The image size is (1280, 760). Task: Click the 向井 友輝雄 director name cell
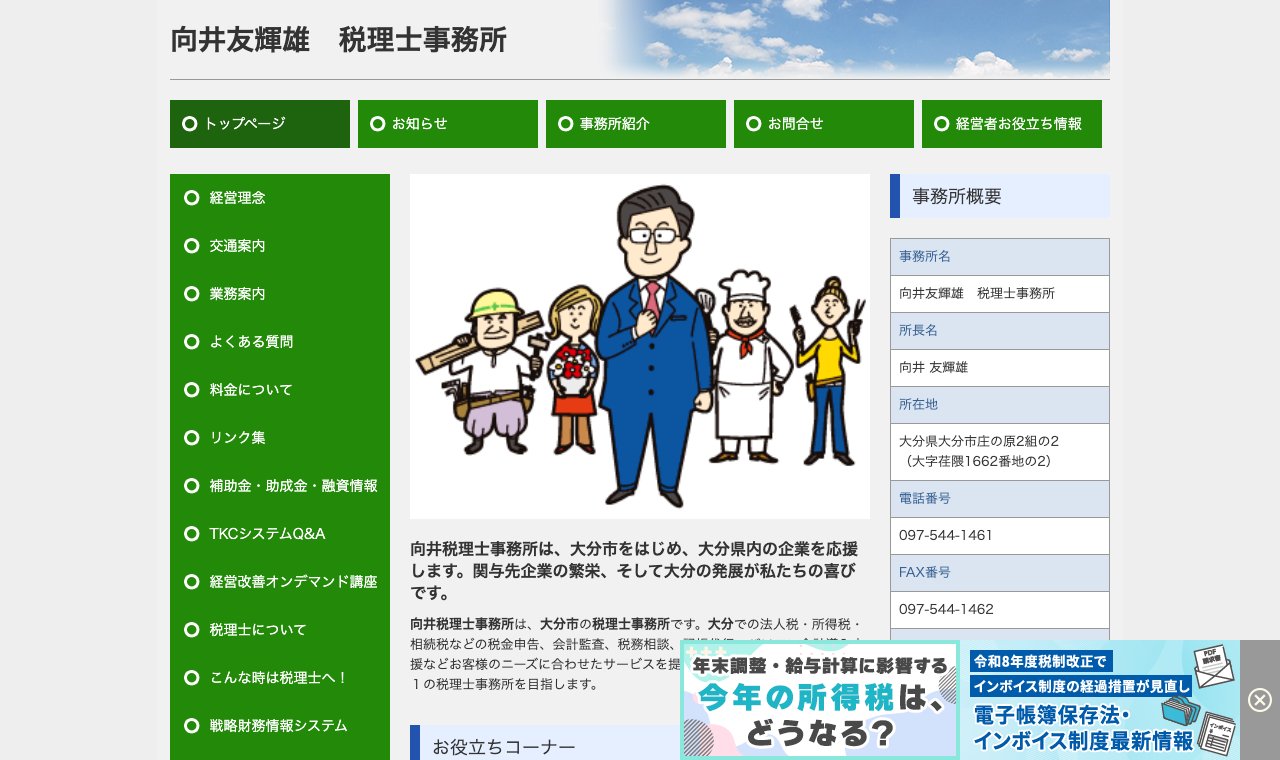pos(1000,368)
